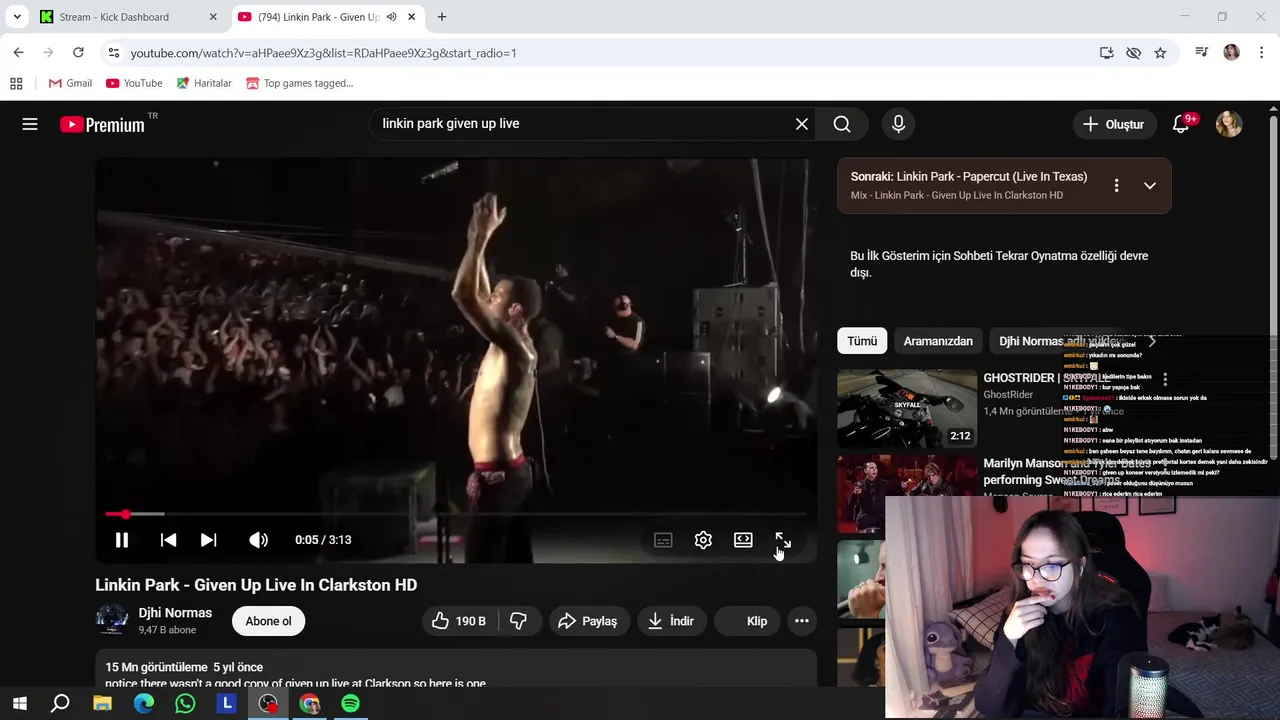
Task: Install app icon in address bar
Action: point(1107,53)
